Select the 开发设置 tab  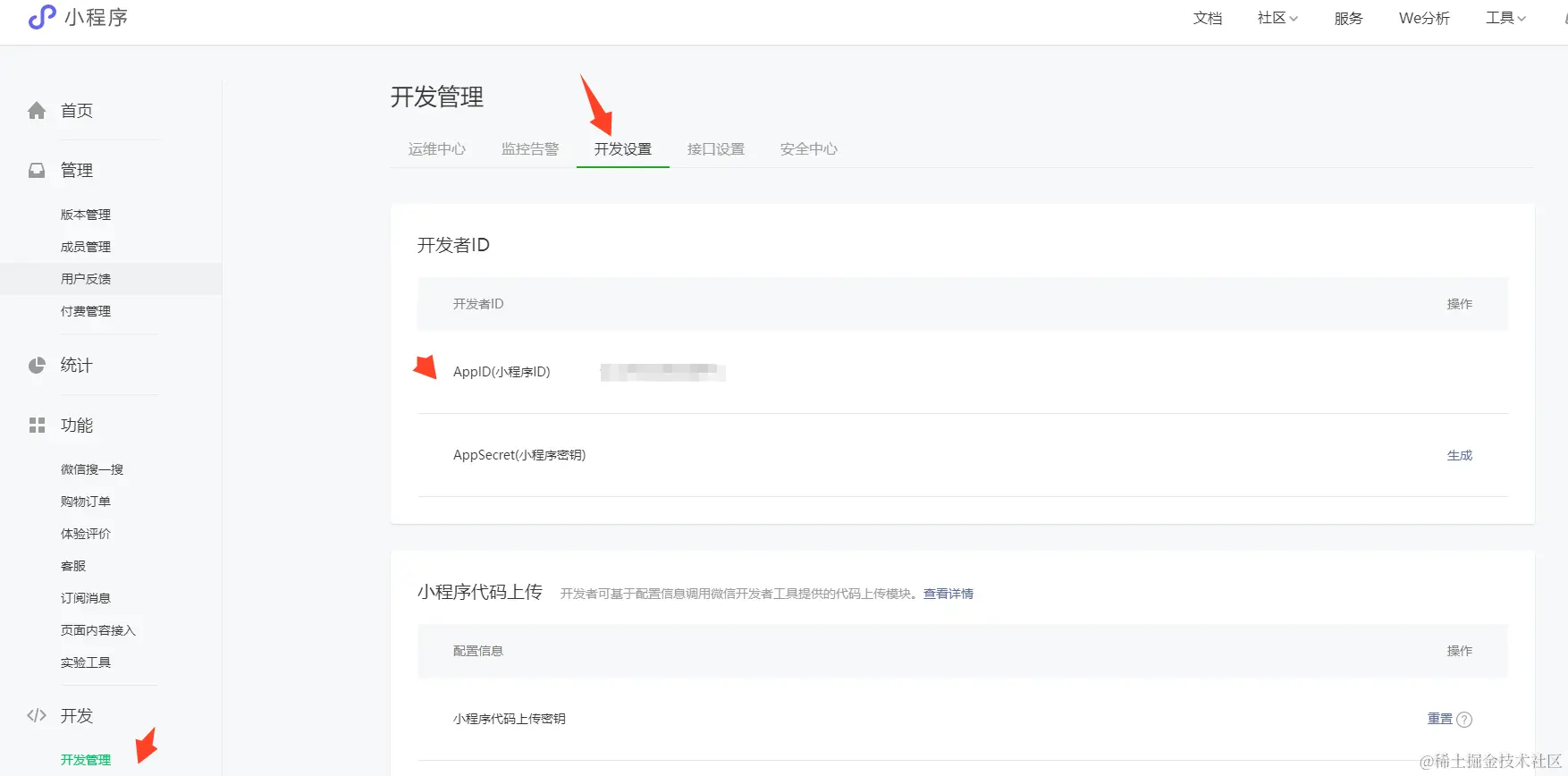pos(623,149)
